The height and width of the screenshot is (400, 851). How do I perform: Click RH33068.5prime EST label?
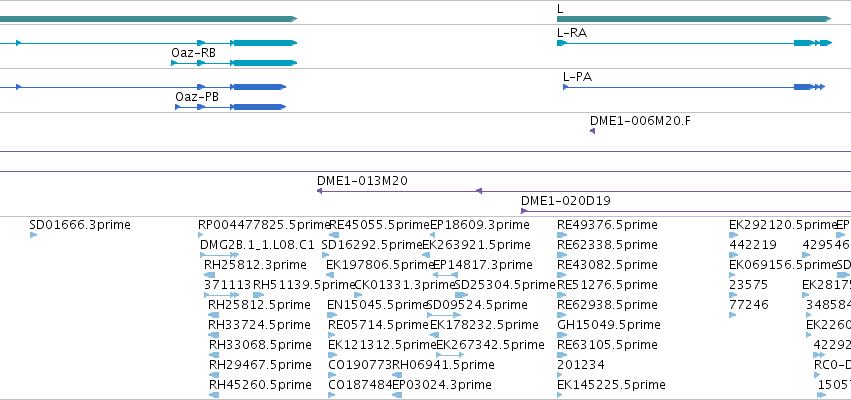tap(261, 345)
